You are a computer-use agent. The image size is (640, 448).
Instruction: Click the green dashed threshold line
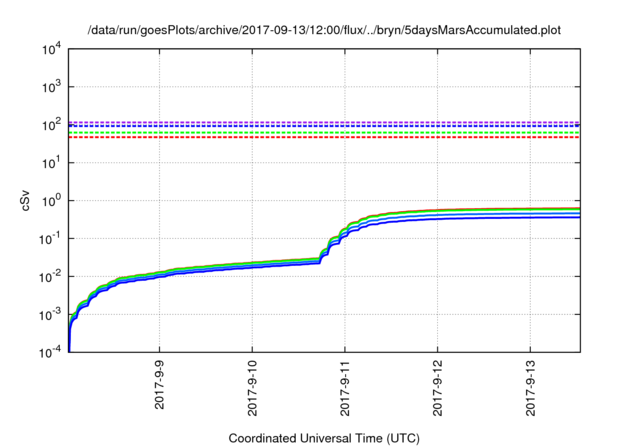pyautogui.click(x=324, y=133)
